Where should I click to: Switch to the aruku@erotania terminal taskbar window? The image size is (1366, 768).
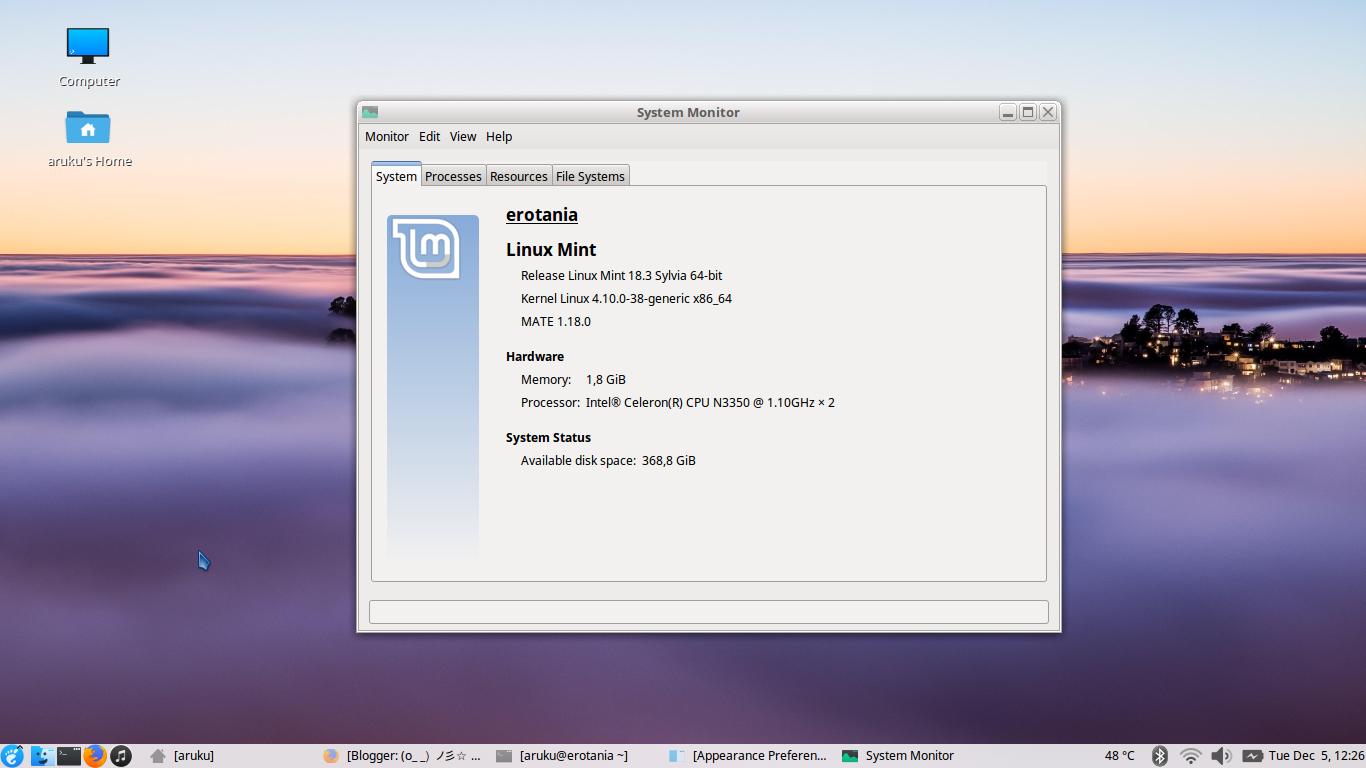576,756
